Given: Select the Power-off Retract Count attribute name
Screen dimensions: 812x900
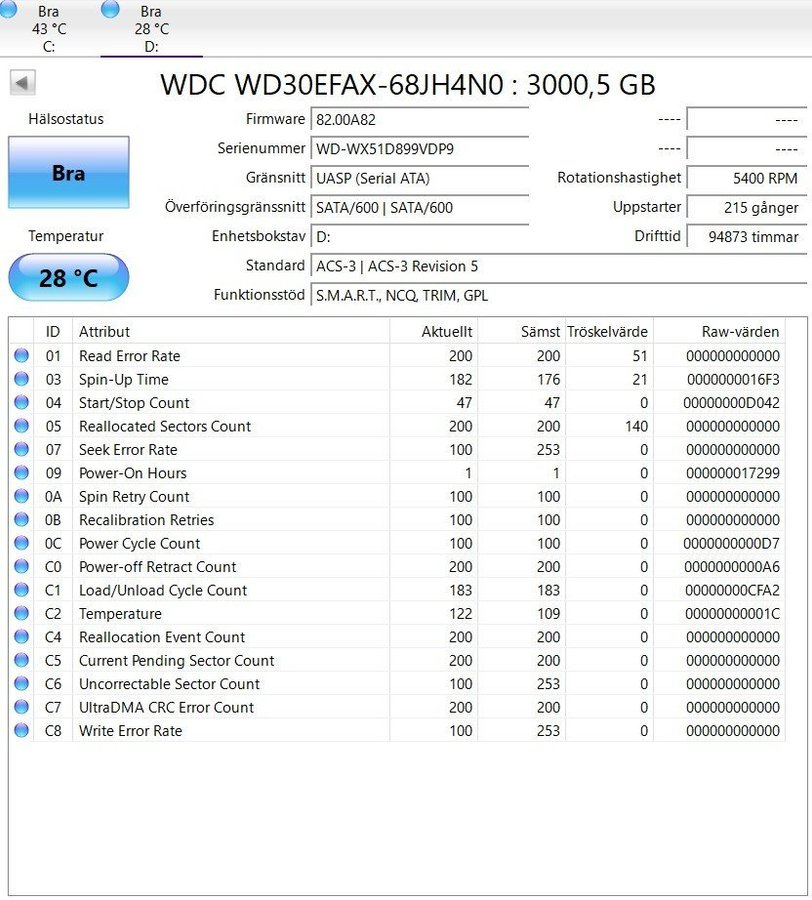Looking at the screenshot, I should coord(158,567).
